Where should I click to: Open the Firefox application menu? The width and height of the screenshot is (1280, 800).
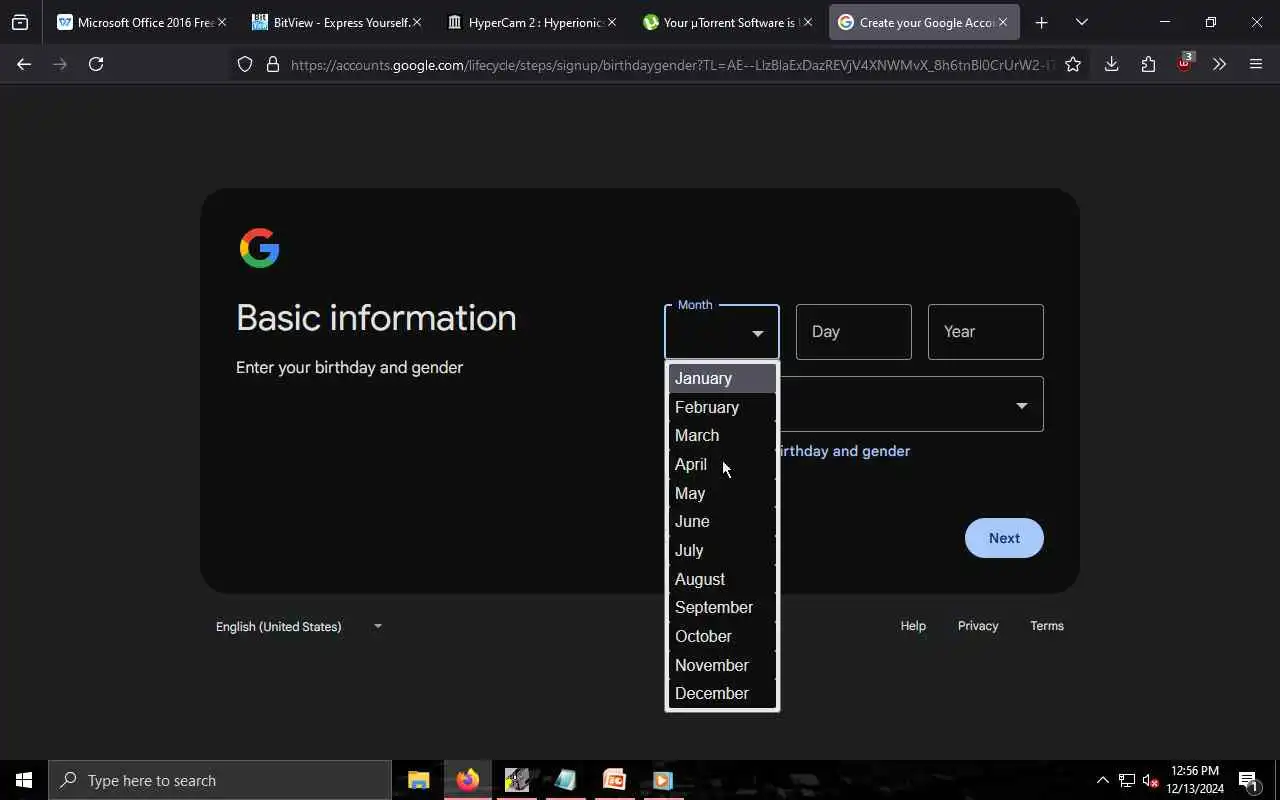point(1256,64)
